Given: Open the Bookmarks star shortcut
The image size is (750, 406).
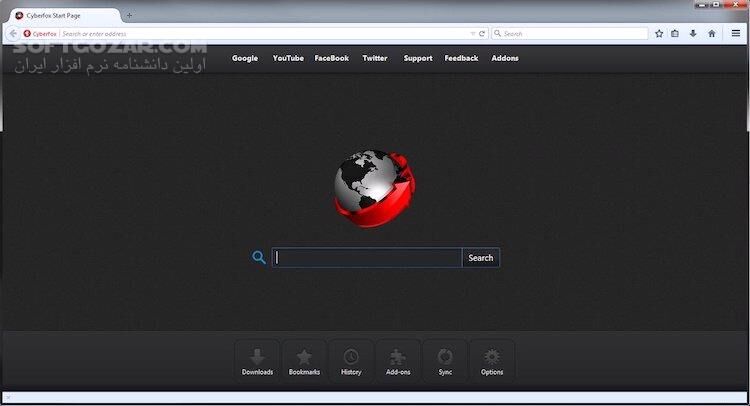Looking at the screenshot, I should point(304,361).
